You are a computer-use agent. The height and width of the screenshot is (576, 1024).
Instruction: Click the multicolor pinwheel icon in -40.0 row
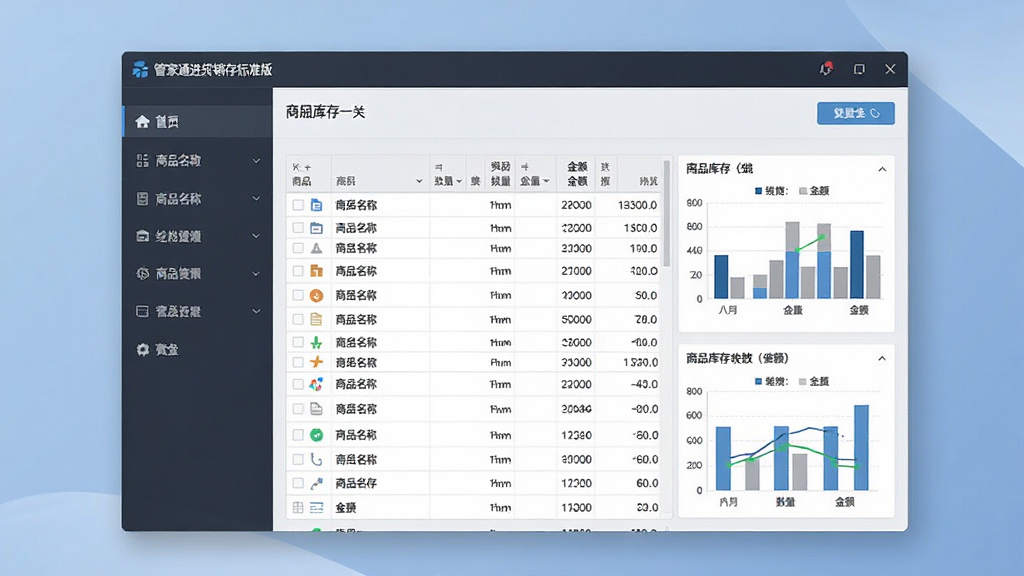(317, 384)
